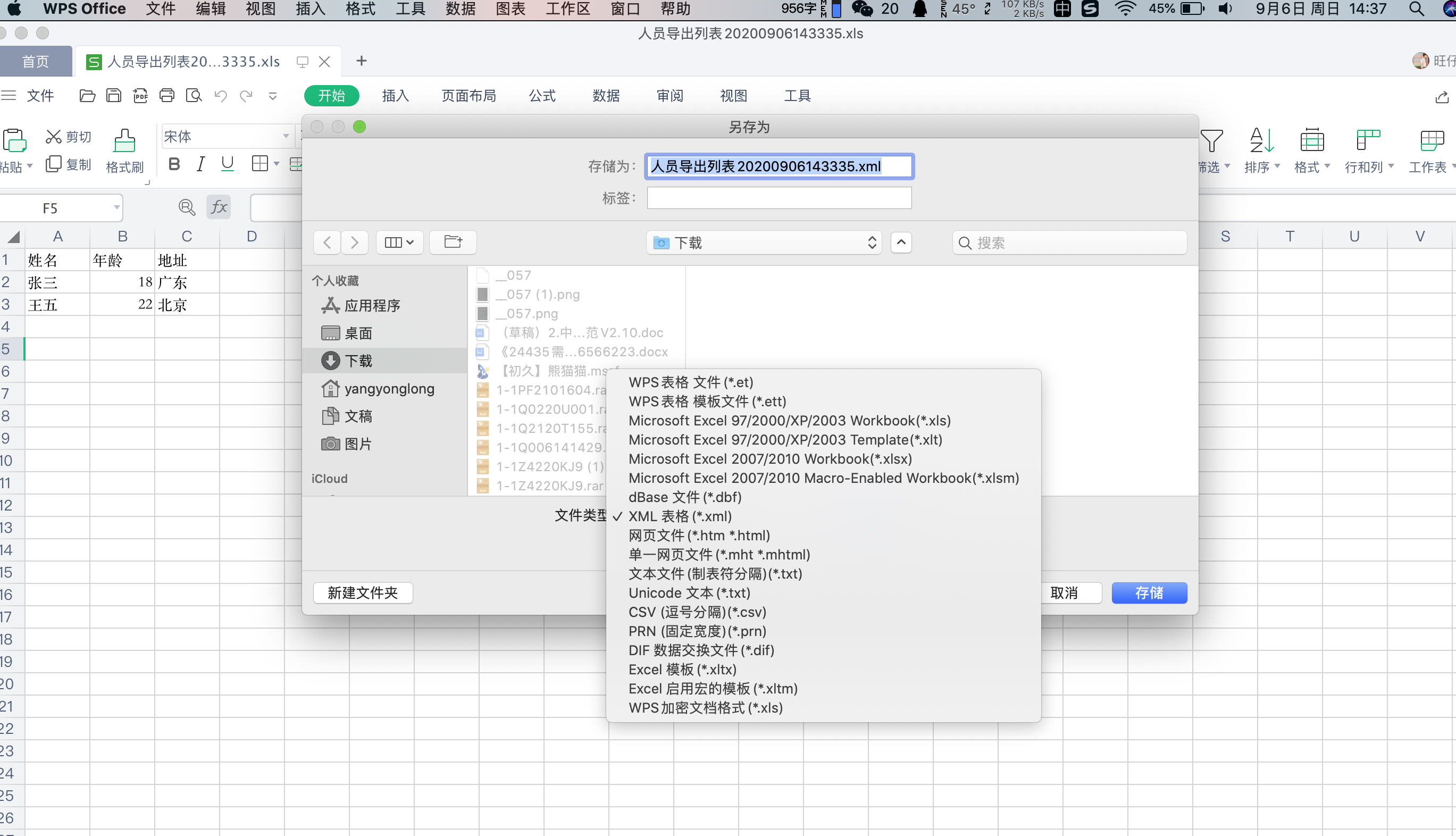Open the font name 宋体 dropdown

click(286, 137)
